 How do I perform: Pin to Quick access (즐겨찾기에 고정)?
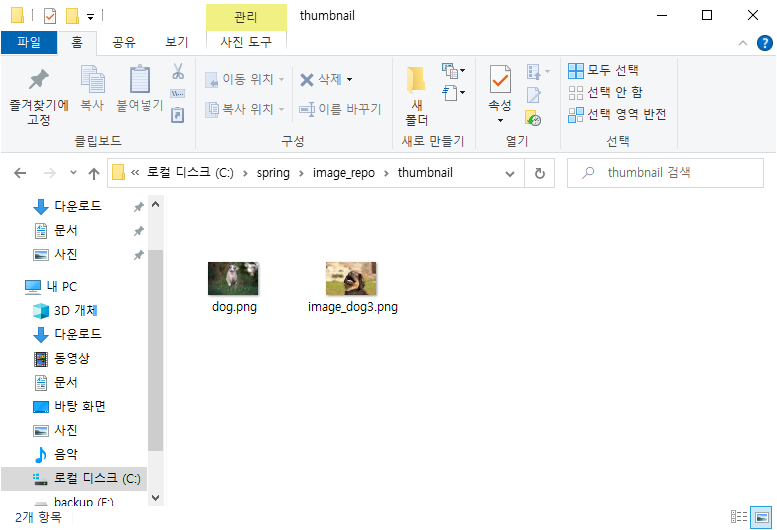click(39, 97)
